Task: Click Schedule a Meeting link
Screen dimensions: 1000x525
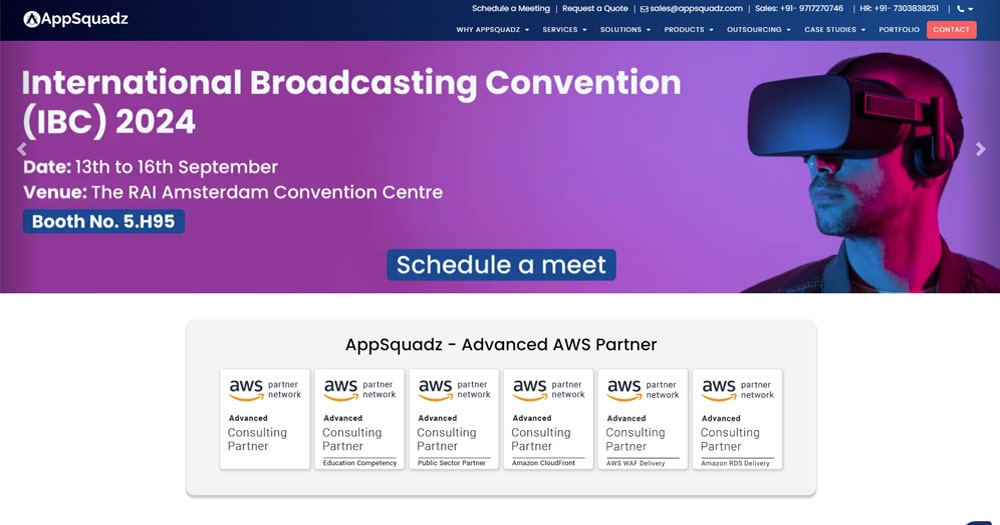Action: pos(511,8)
